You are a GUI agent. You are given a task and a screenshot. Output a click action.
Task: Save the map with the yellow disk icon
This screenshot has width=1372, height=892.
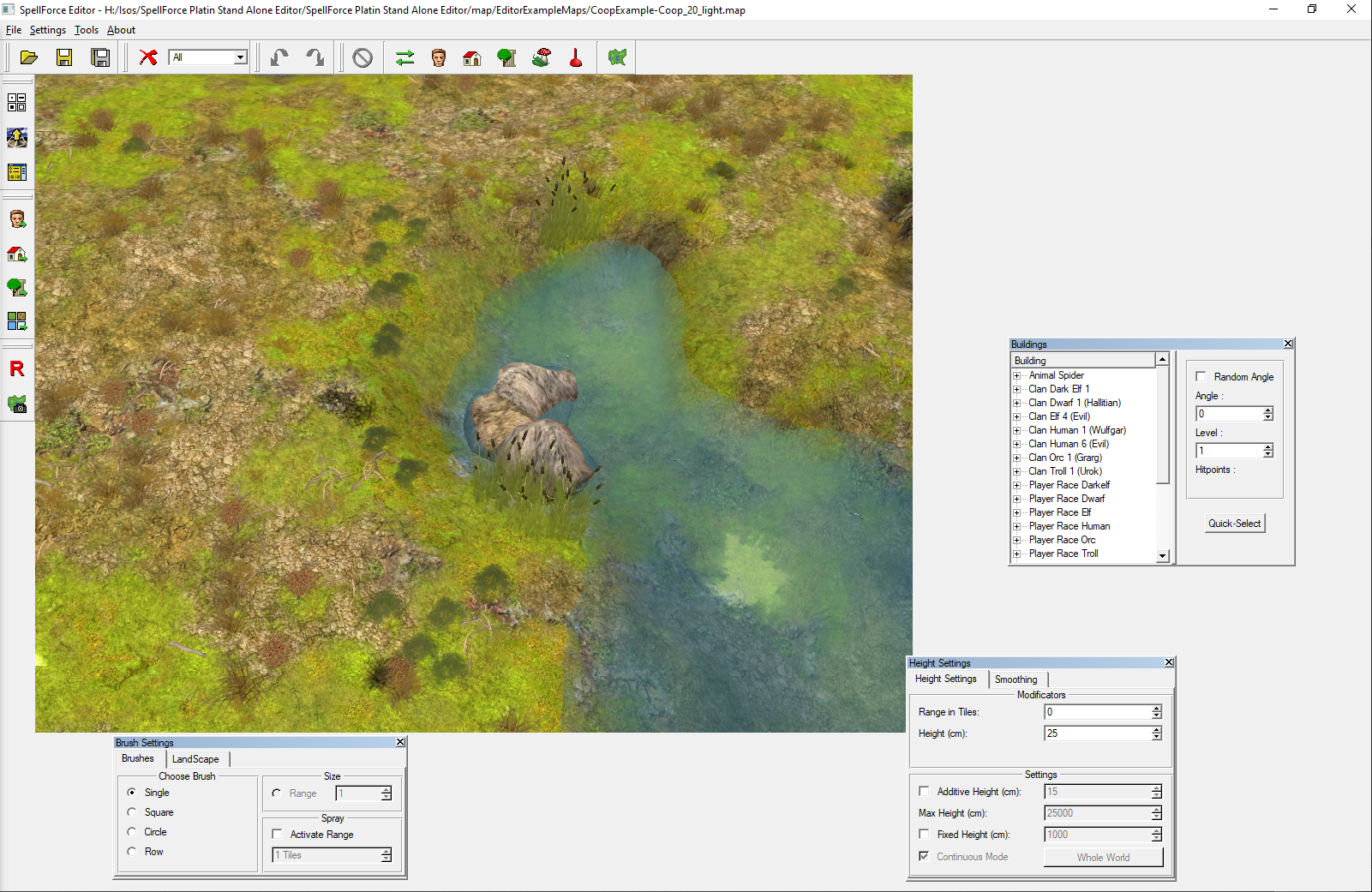64,57
